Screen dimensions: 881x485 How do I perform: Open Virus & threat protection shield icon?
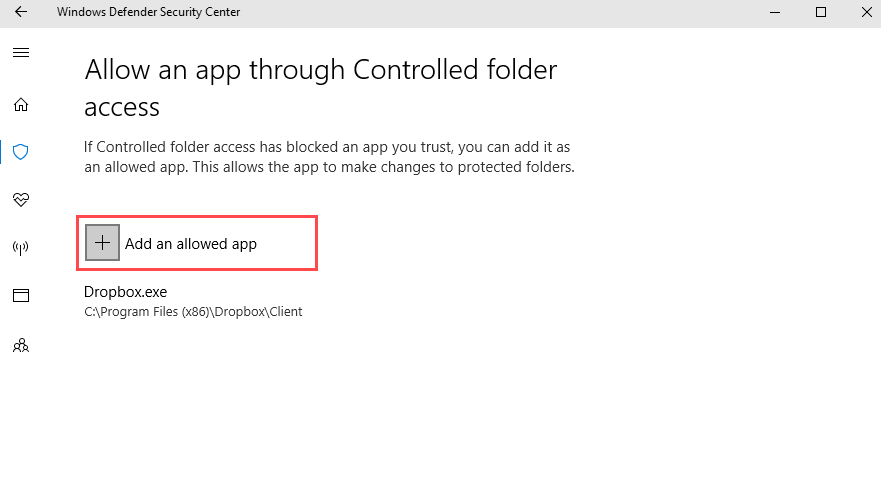click(21, 152)
